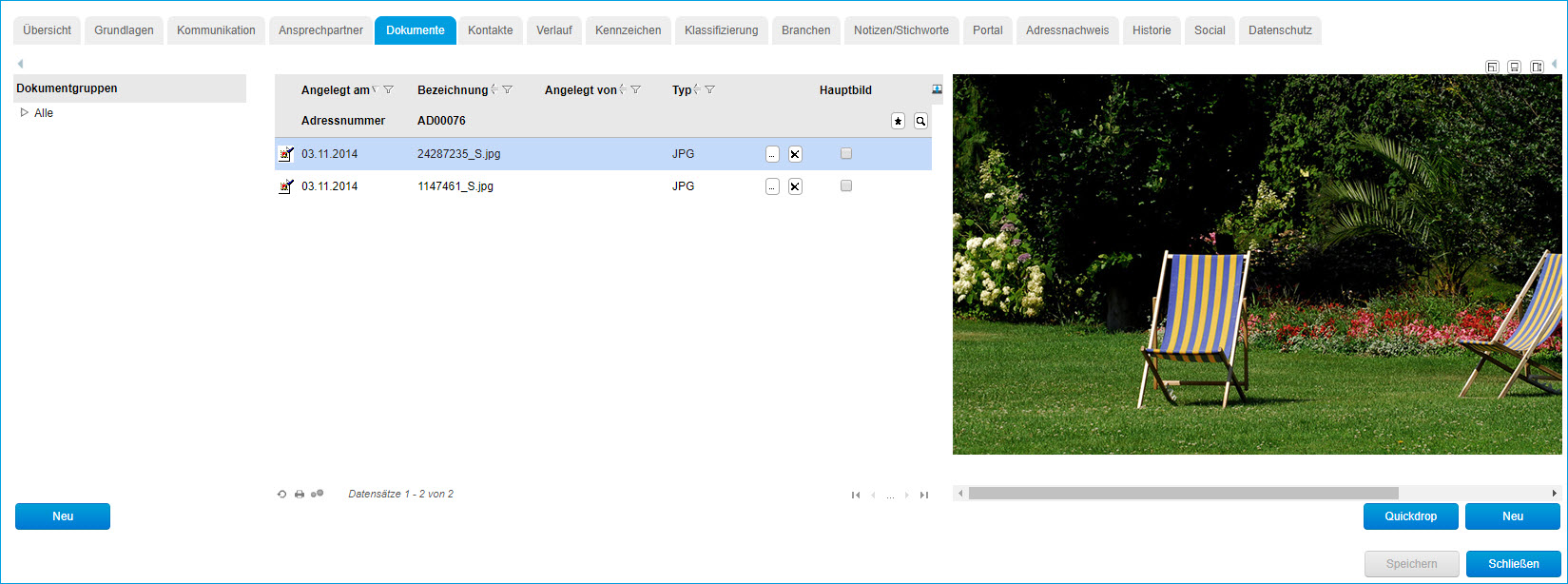The height and width of the screenshot is (584, 1568).
Task: Click the deck chair preview image
Action: [1257, 264]
